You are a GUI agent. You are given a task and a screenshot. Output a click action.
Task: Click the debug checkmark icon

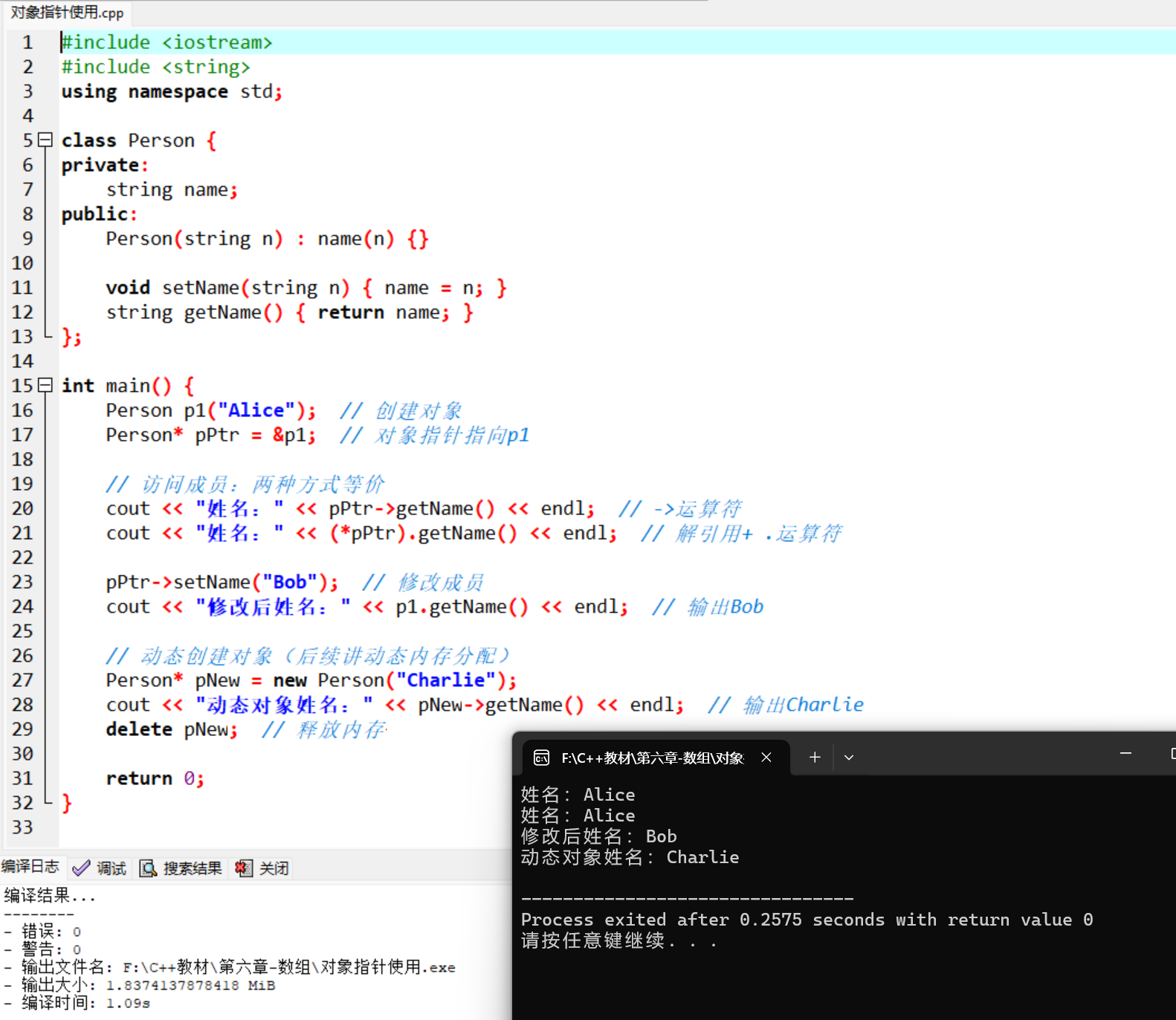coord(81,868)
